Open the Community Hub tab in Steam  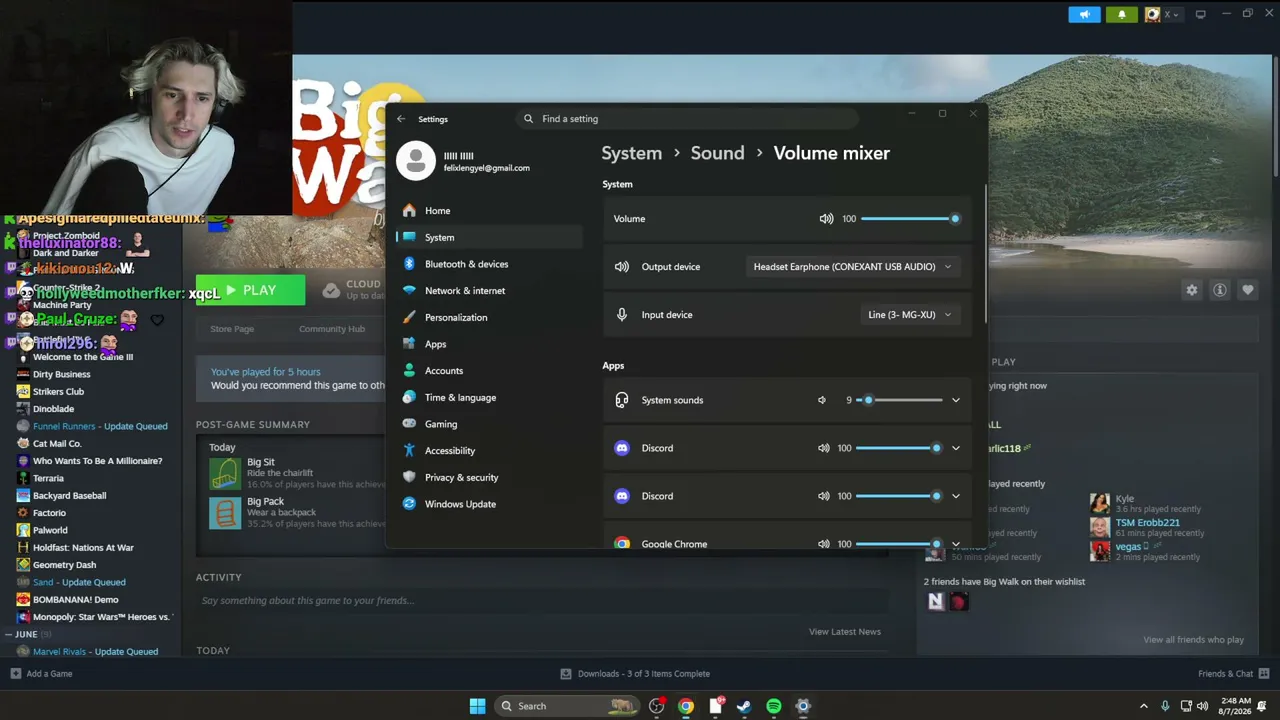tap(332, 329)
